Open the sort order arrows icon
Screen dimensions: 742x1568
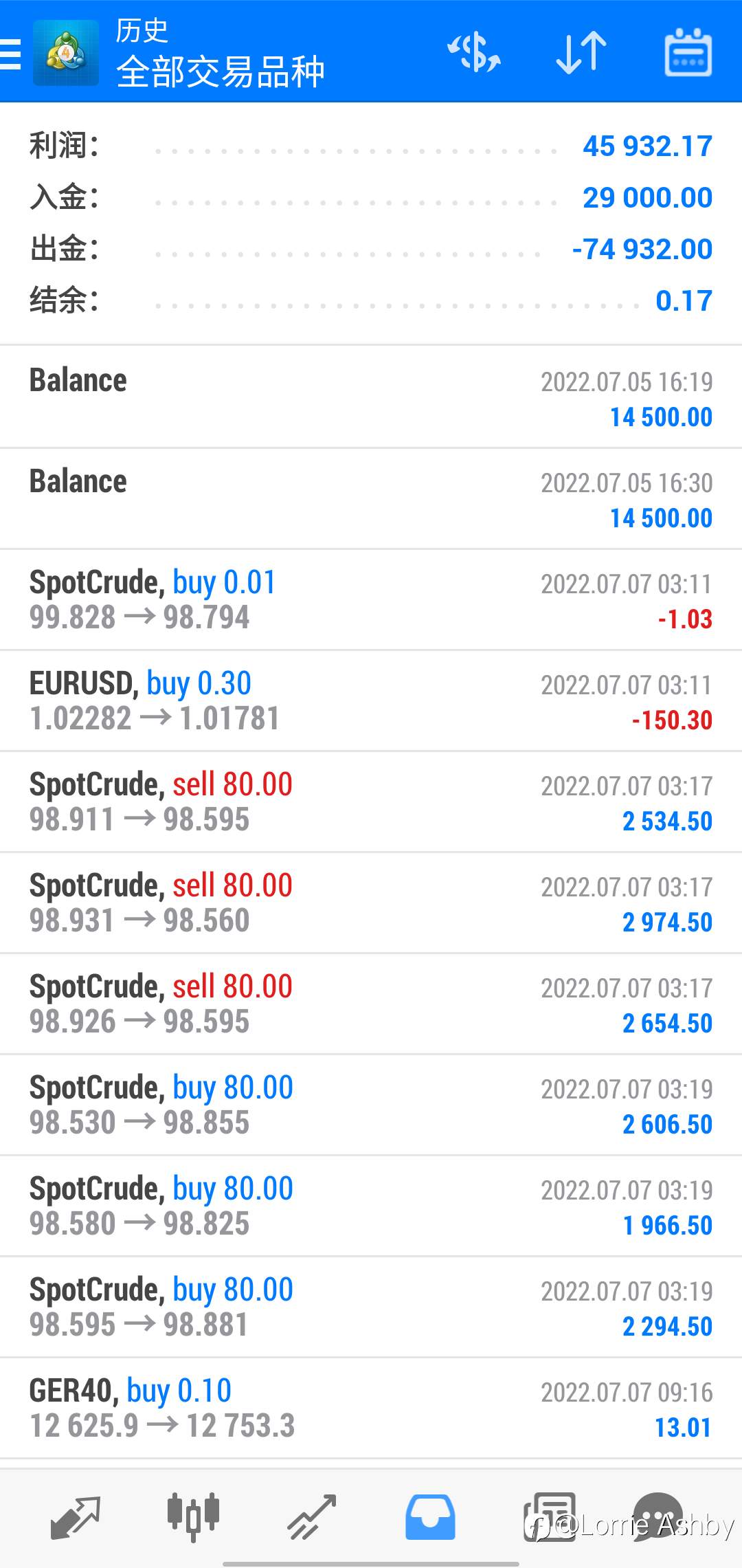click(x=581, y=52)
